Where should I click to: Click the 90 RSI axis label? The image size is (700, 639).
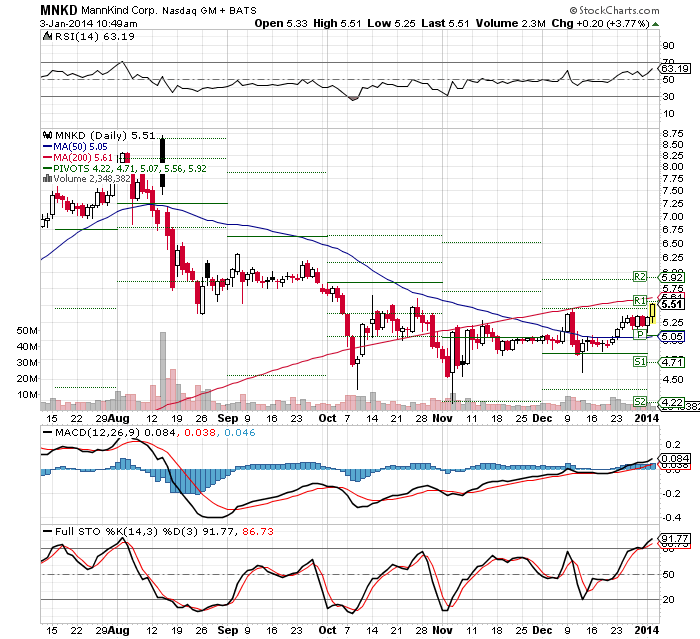coord(669,46)
